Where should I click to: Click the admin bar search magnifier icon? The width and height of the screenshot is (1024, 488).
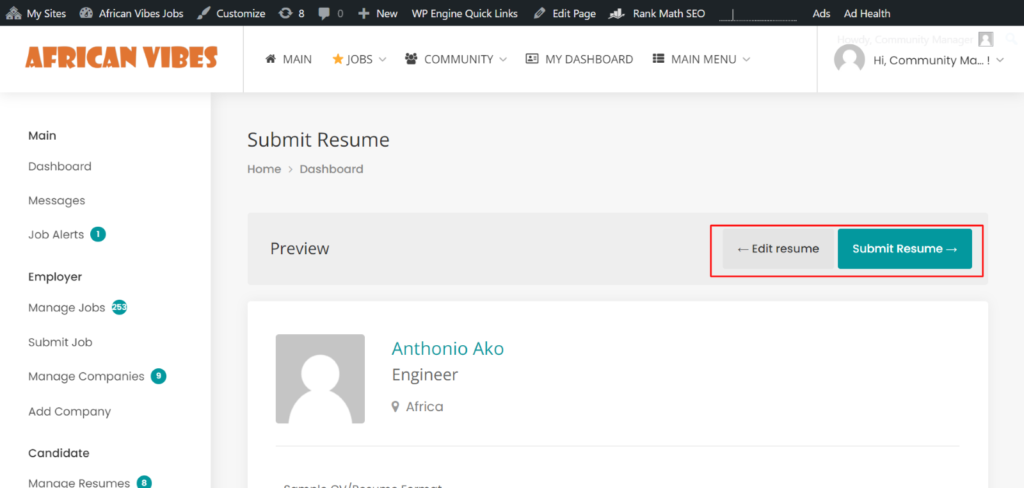pos(1012,39)
